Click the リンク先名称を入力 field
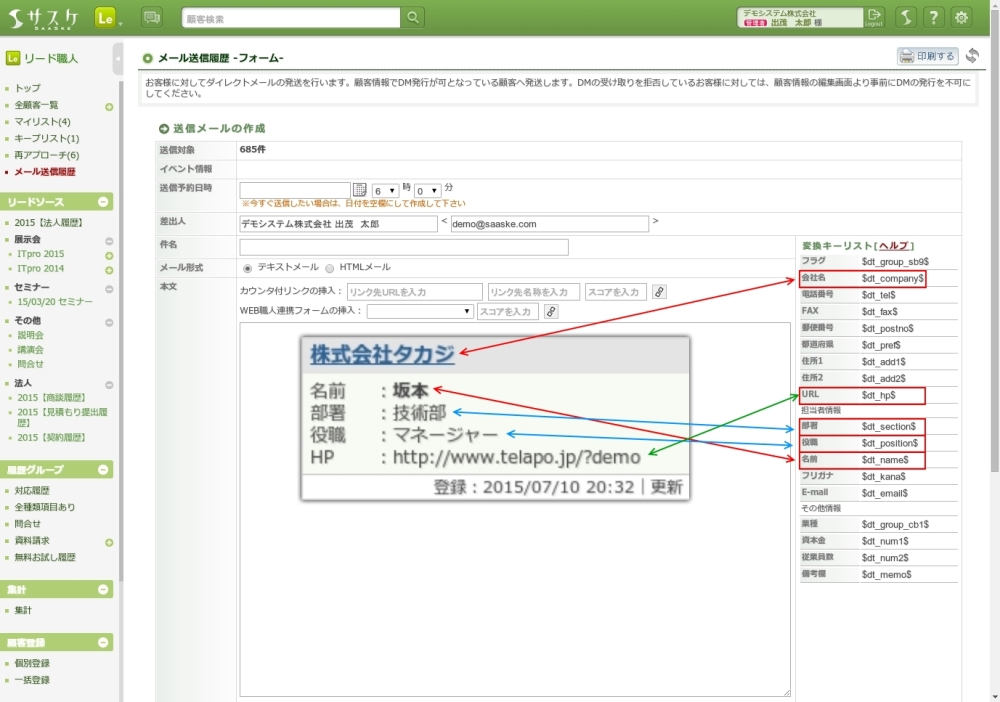Viewport: 1000px width, 702px height. pyautogui.click(x=534, y=292)
